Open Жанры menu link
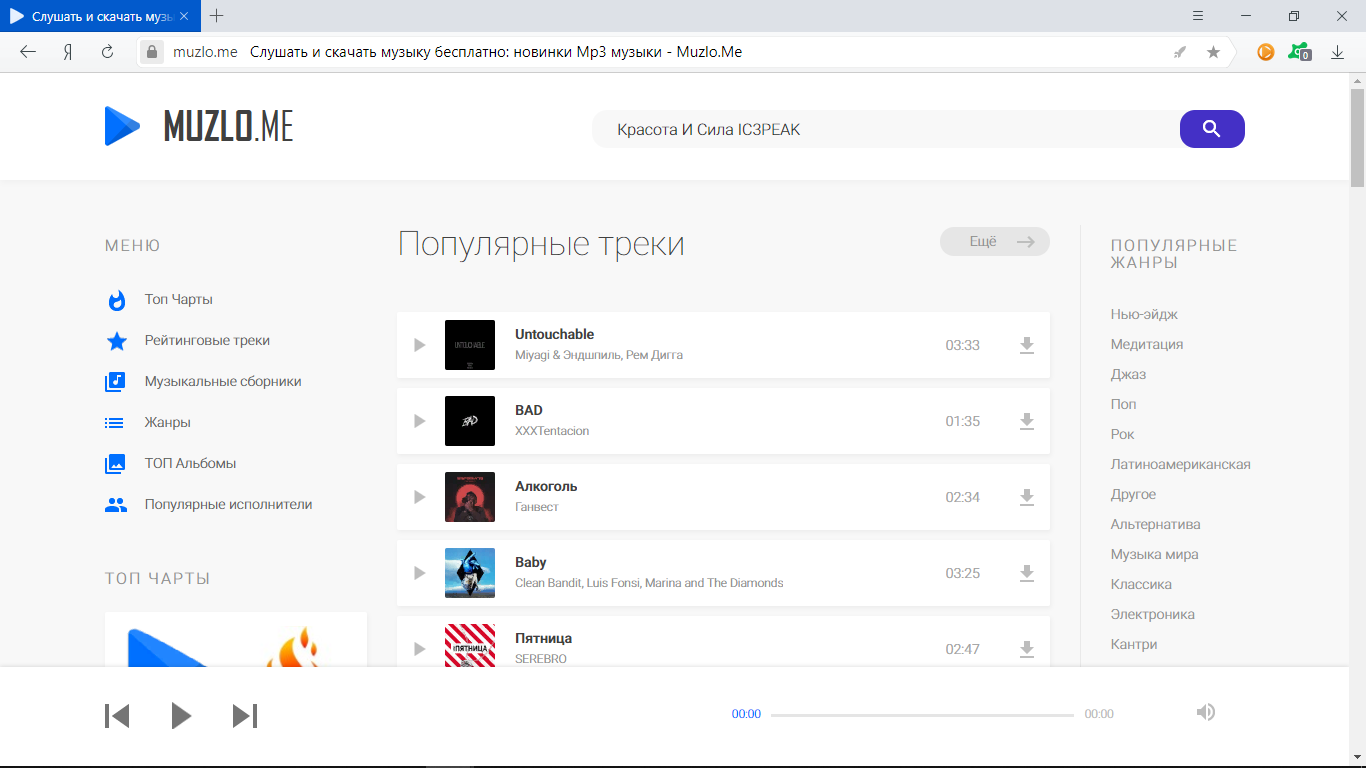The image size is (1366, 768). click(x=167, y=423)
